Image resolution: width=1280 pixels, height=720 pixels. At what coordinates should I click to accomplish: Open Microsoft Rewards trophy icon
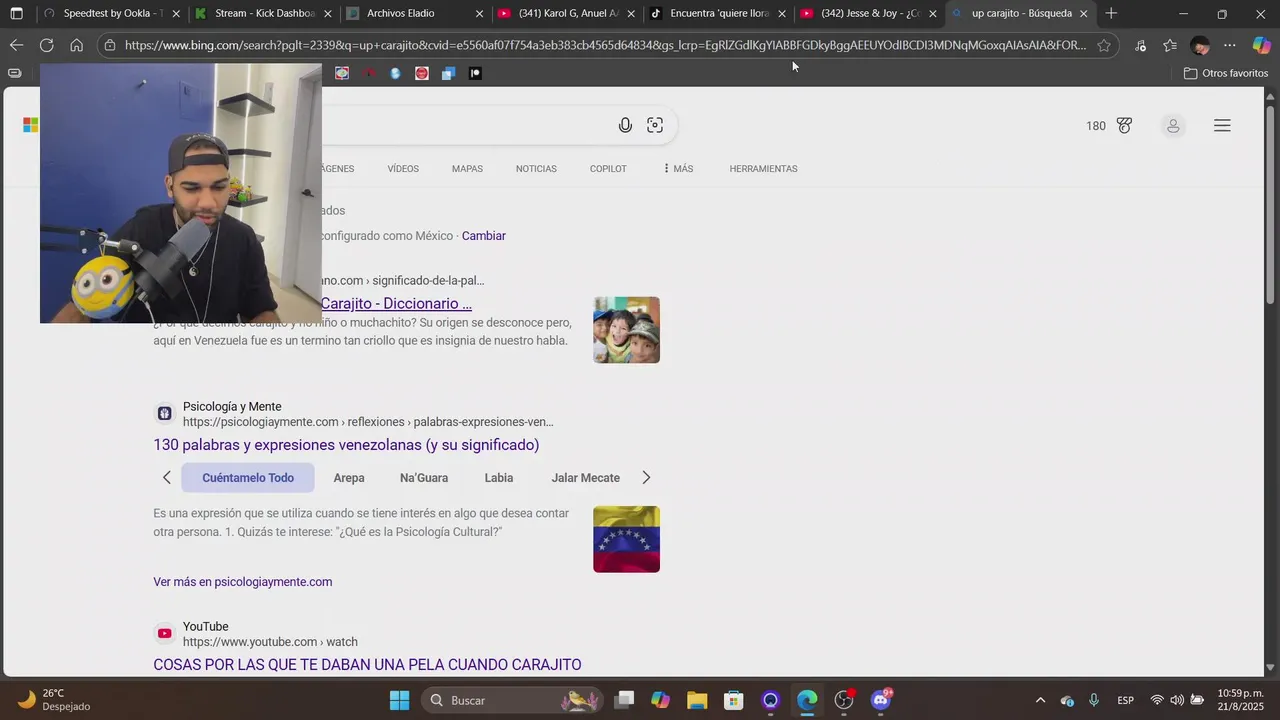coord(1124,126)
